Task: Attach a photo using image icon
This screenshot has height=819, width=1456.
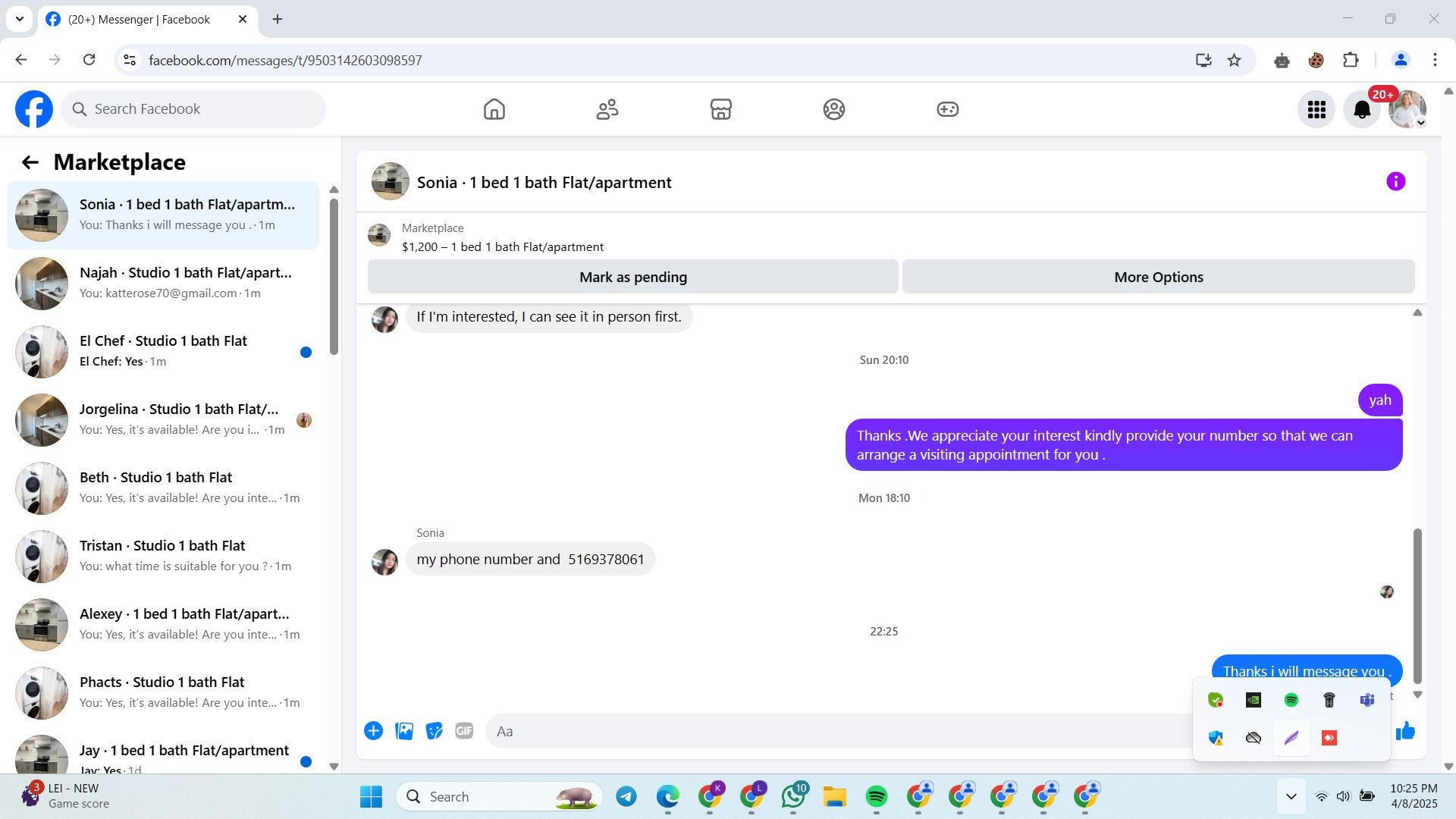Action: coord(404,731)
